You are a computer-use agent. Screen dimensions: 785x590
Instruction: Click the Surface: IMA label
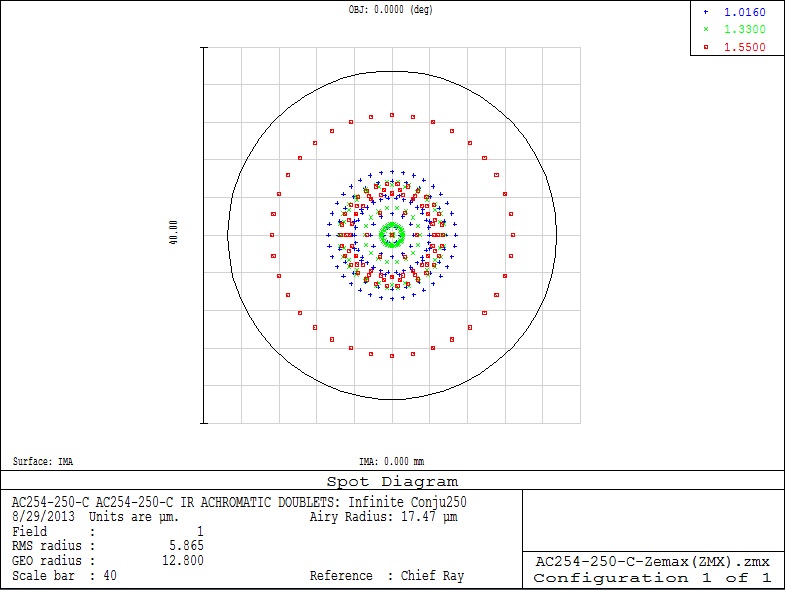pos(43,461)
